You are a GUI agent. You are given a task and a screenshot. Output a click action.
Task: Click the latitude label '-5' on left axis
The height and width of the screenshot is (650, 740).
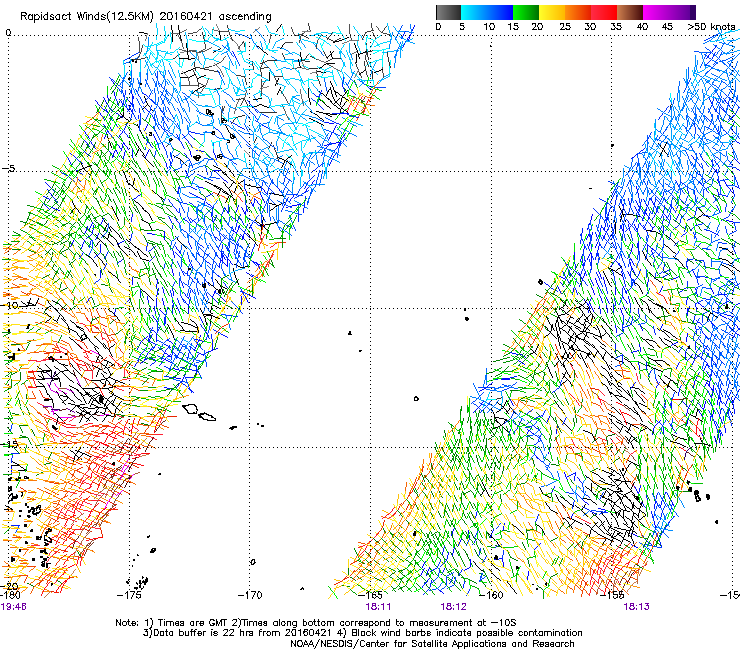coord(9,169)
